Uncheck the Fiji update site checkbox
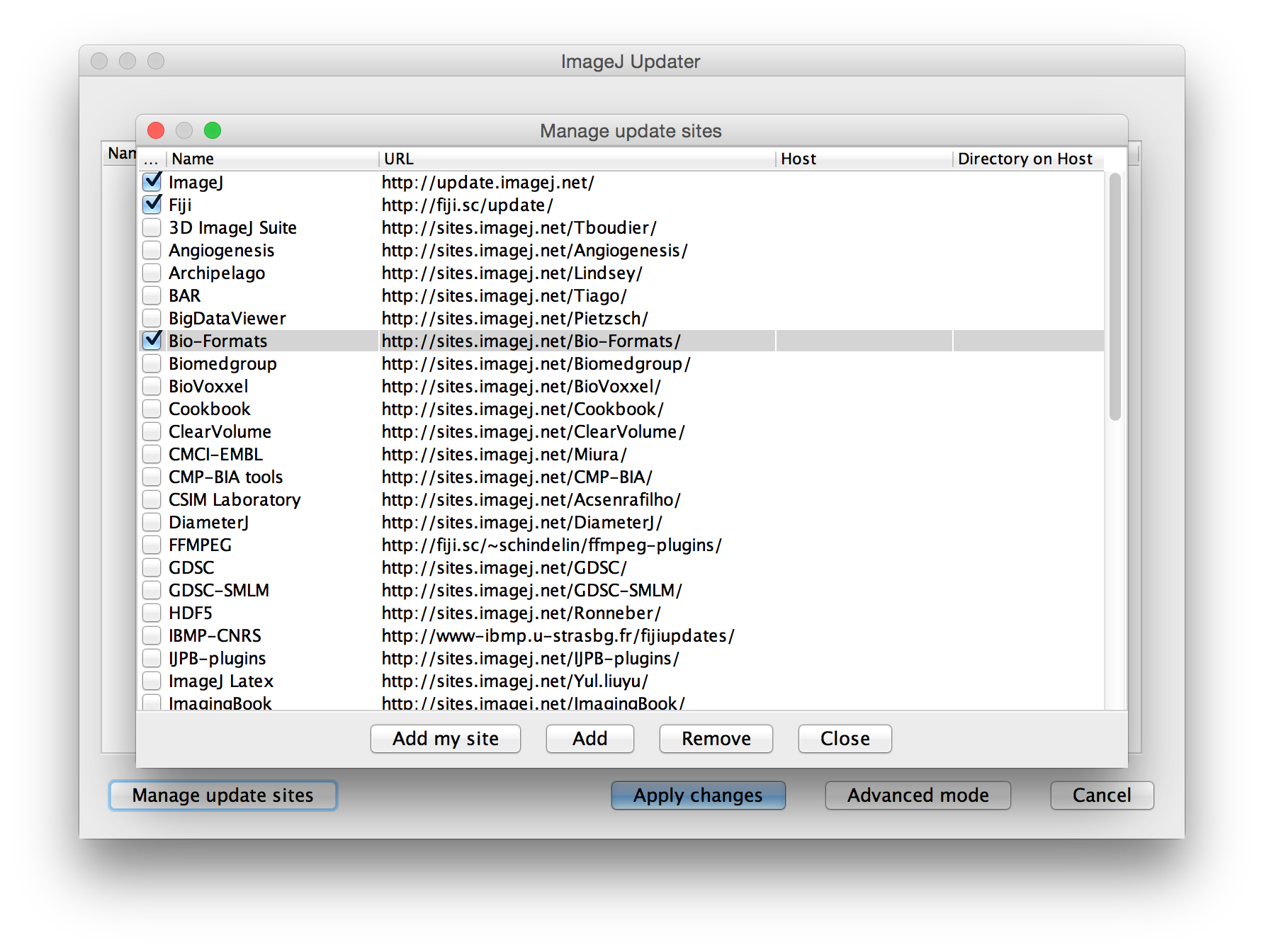The image size is (1264, 952). [152, 205]
